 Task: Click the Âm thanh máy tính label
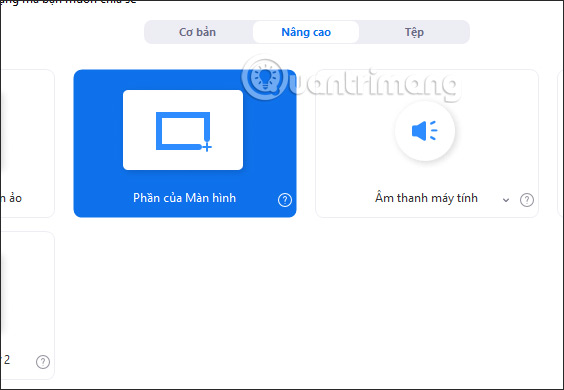tap(426, 198)
